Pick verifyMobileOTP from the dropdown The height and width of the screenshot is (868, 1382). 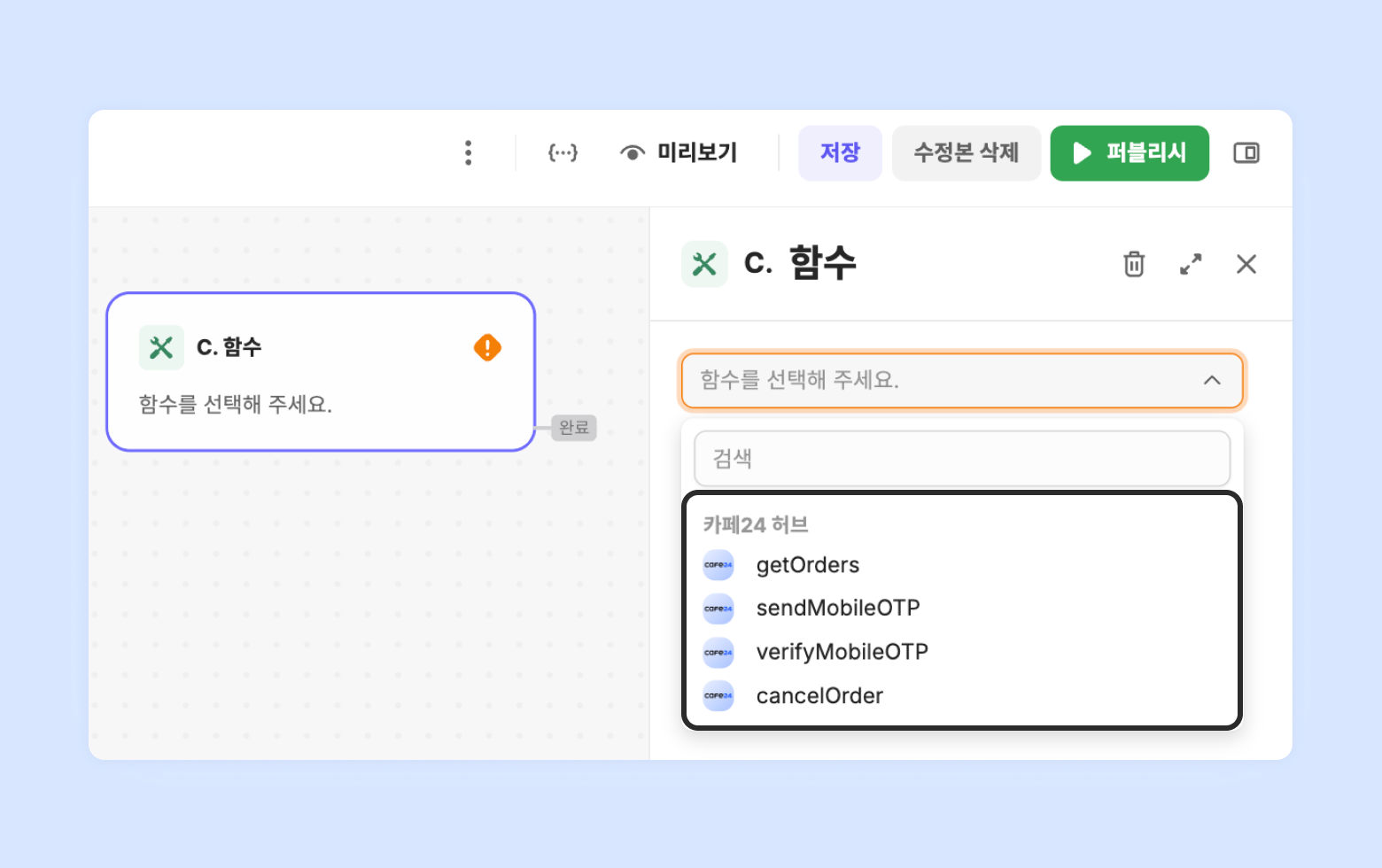click(x=842, y=652)
